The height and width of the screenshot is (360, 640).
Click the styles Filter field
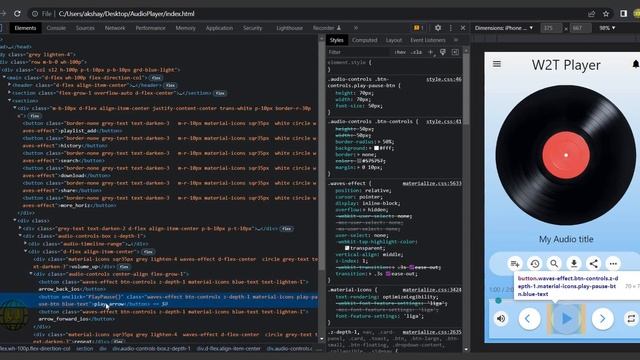(x=358, y=52)
